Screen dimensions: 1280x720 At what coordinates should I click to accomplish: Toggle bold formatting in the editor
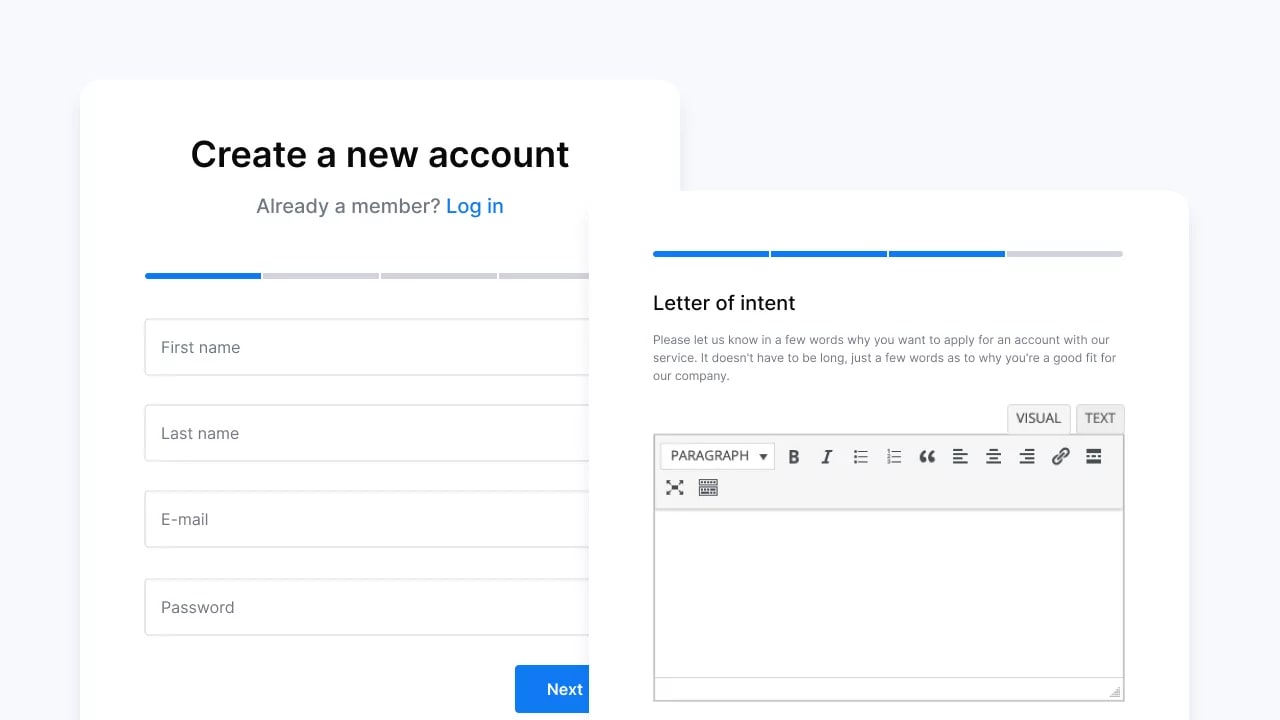coord(794,457)
